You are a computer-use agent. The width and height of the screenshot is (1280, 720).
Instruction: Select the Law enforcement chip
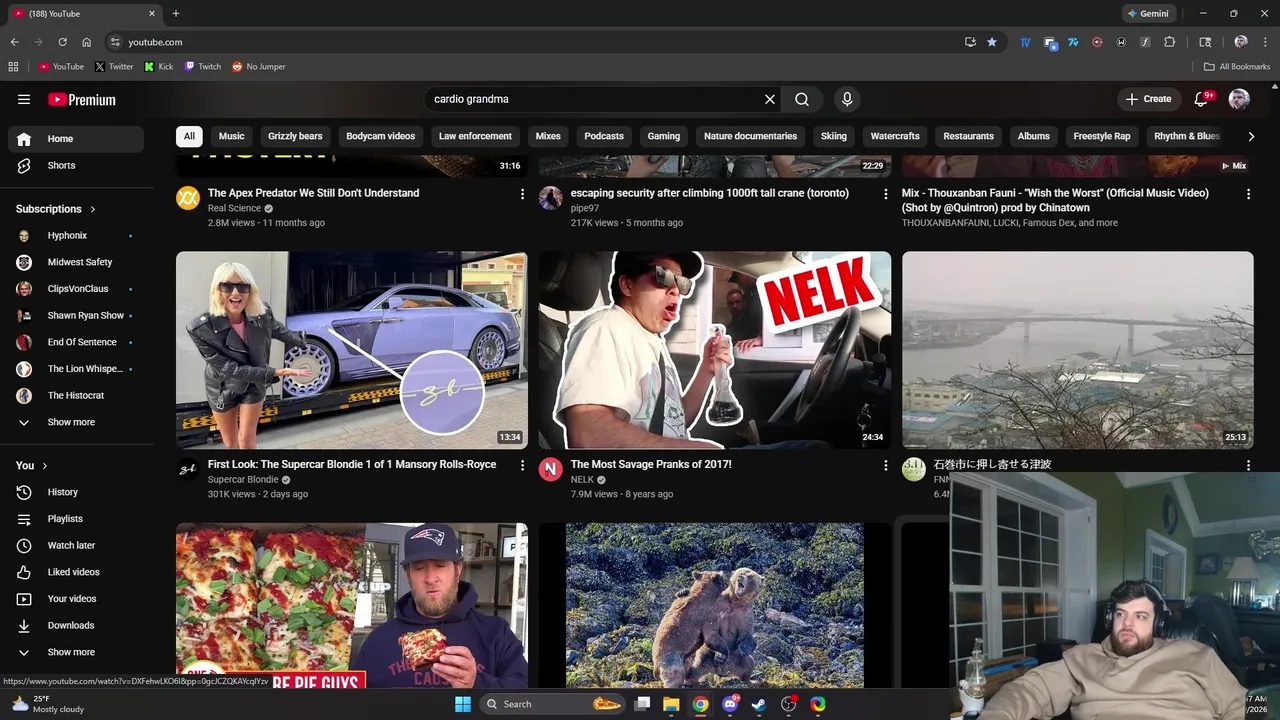point(475,136)
